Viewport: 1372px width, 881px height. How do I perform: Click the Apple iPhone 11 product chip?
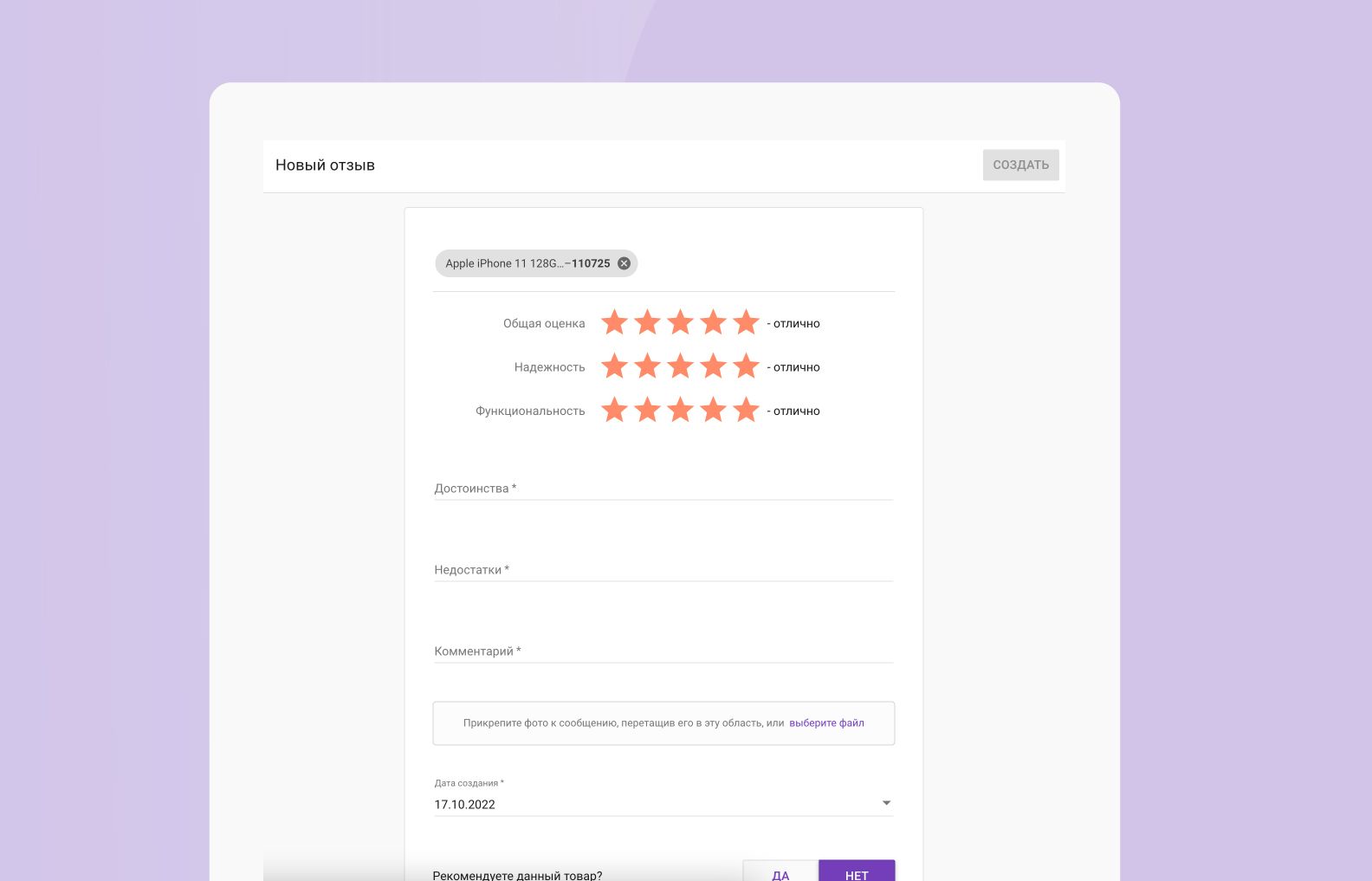pyautogui.click(x=527, y=263)
